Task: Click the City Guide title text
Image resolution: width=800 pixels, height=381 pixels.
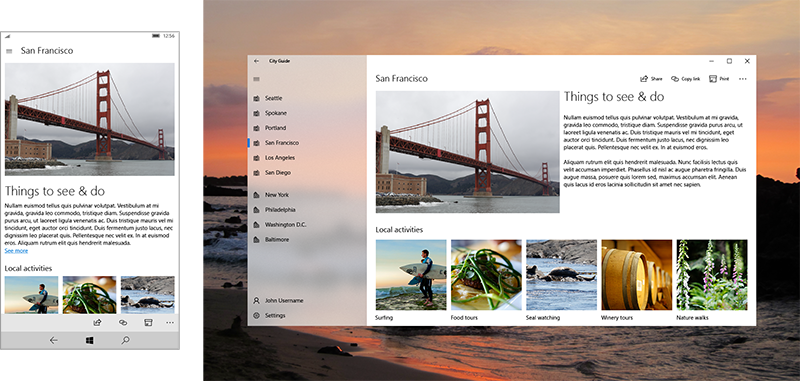Action: [x=280, y=61]
